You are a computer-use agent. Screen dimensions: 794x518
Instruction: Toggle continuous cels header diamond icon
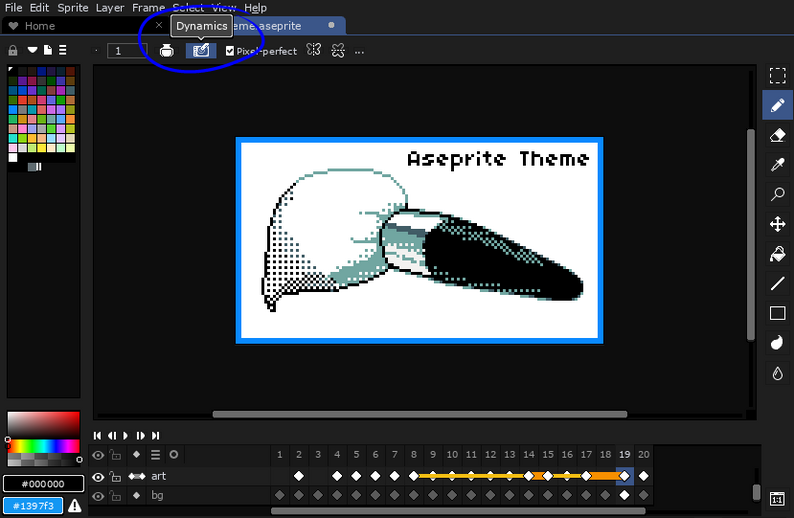136,454
